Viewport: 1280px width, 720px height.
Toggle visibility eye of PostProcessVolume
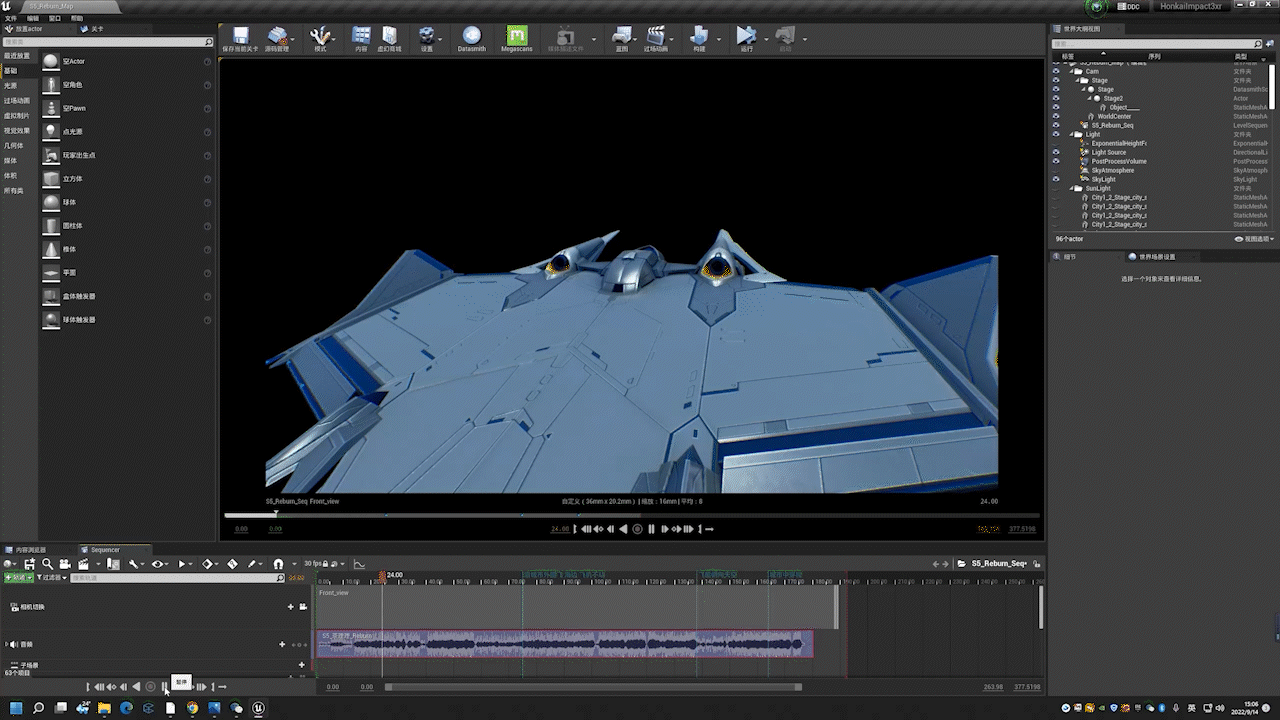[x=1055, y=161]
